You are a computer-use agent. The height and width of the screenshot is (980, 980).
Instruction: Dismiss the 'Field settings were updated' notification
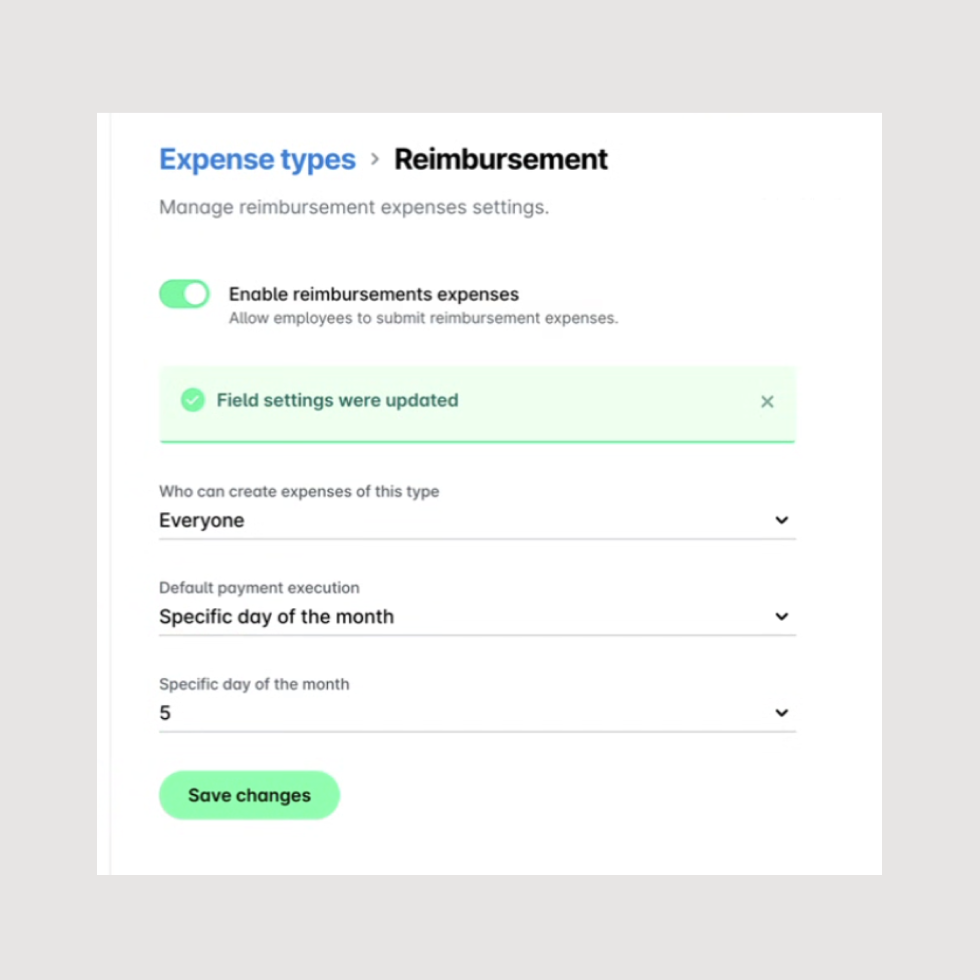tap(767, 401)
